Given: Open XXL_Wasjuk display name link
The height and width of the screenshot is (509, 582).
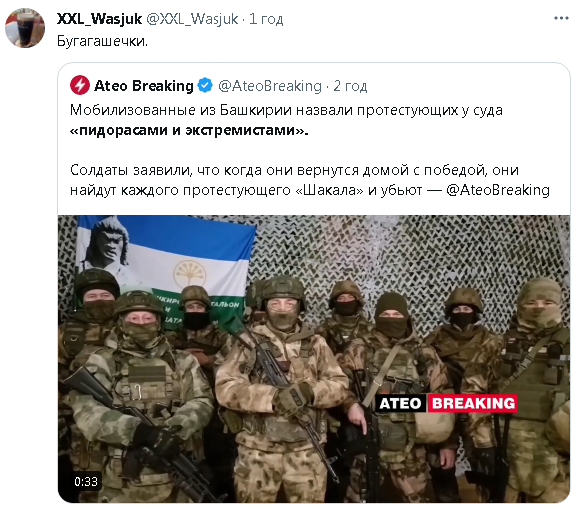Looking at the screenshot, I should click(99, 18).
